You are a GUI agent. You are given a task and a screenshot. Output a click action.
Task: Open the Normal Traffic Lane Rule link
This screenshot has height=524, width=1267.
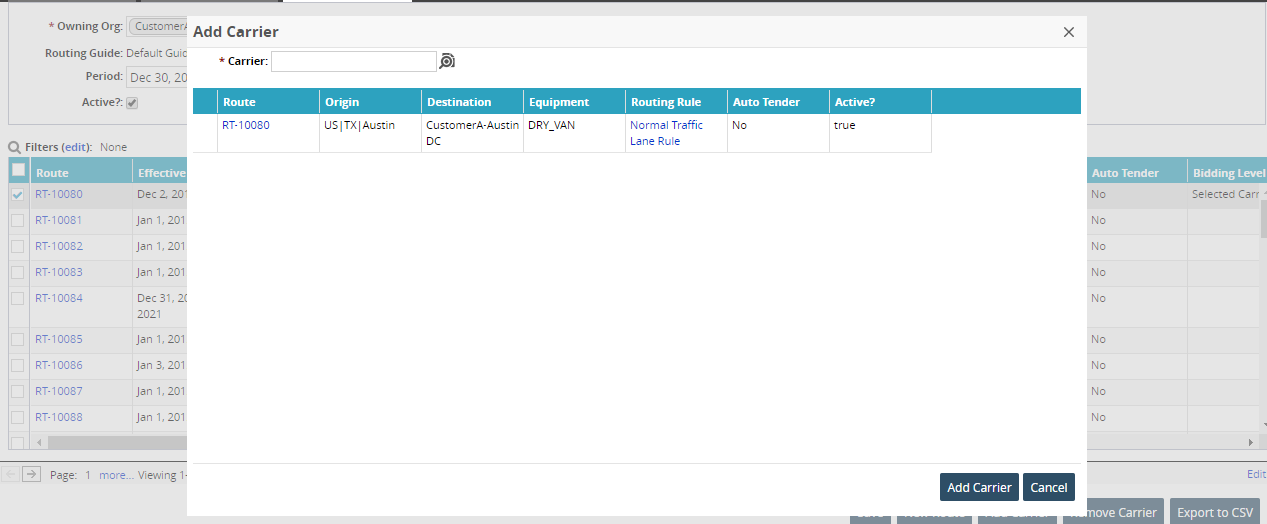pos(666,133)
